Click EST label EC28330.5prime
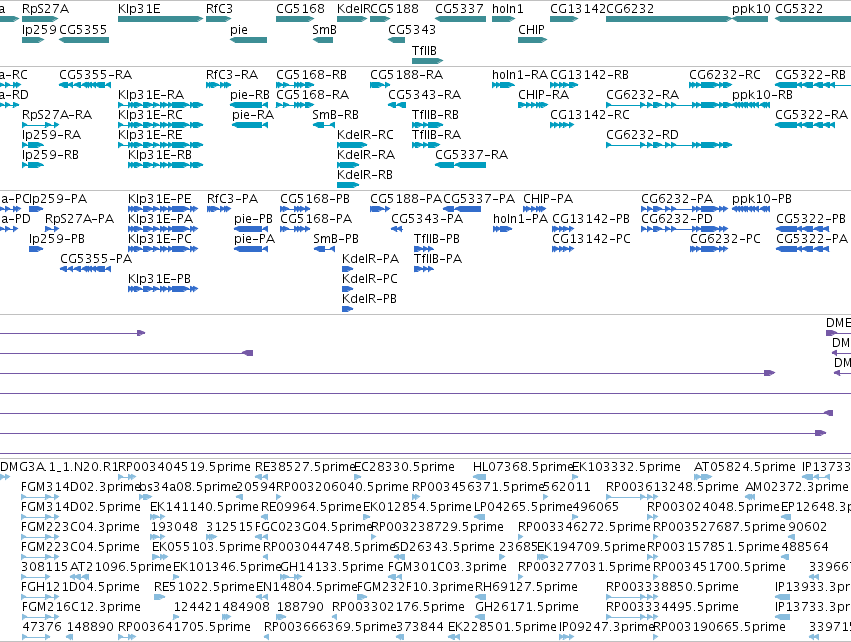 click(404, 467)
